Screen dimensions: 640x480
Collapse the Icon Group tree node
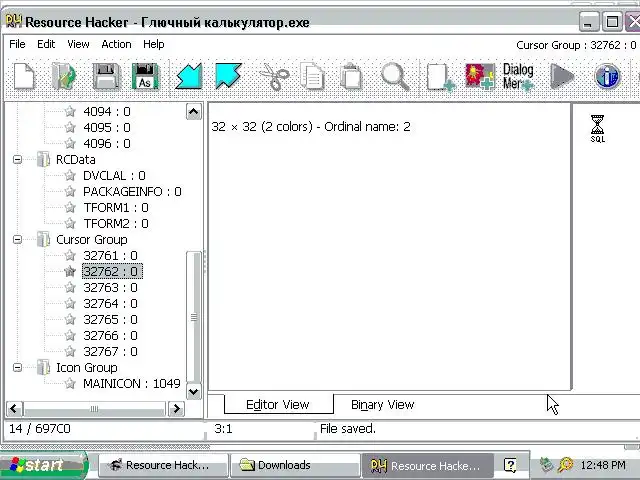coord(17,367)
